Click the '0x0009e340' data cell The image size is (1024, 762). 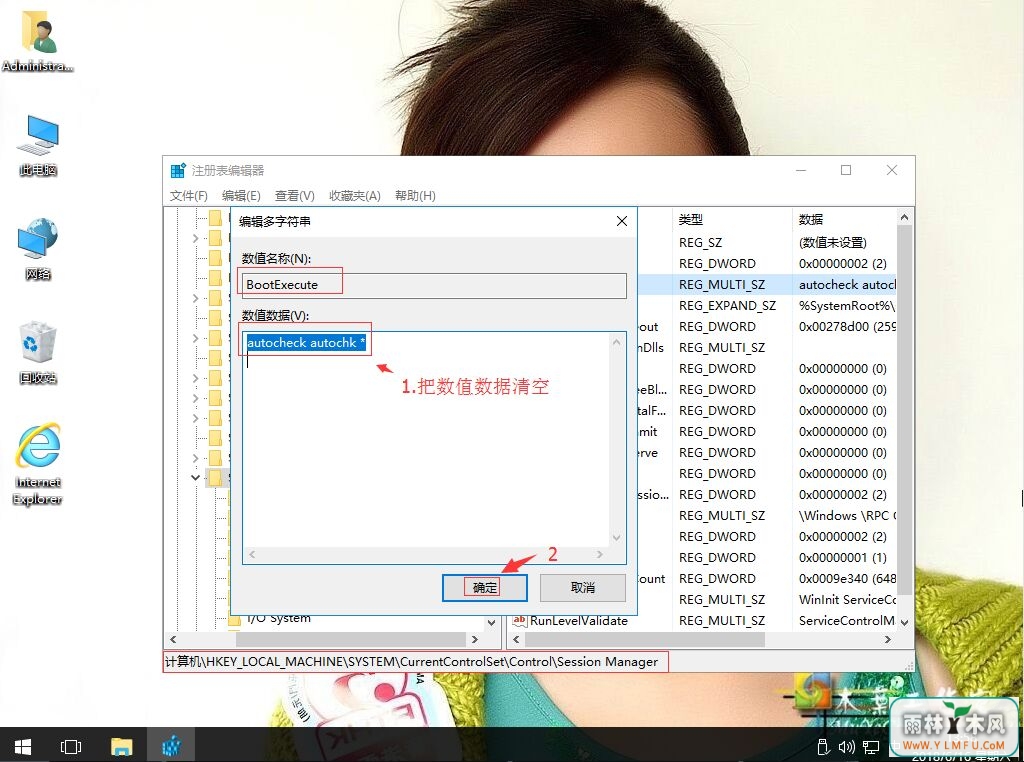(x=847, y=579)
